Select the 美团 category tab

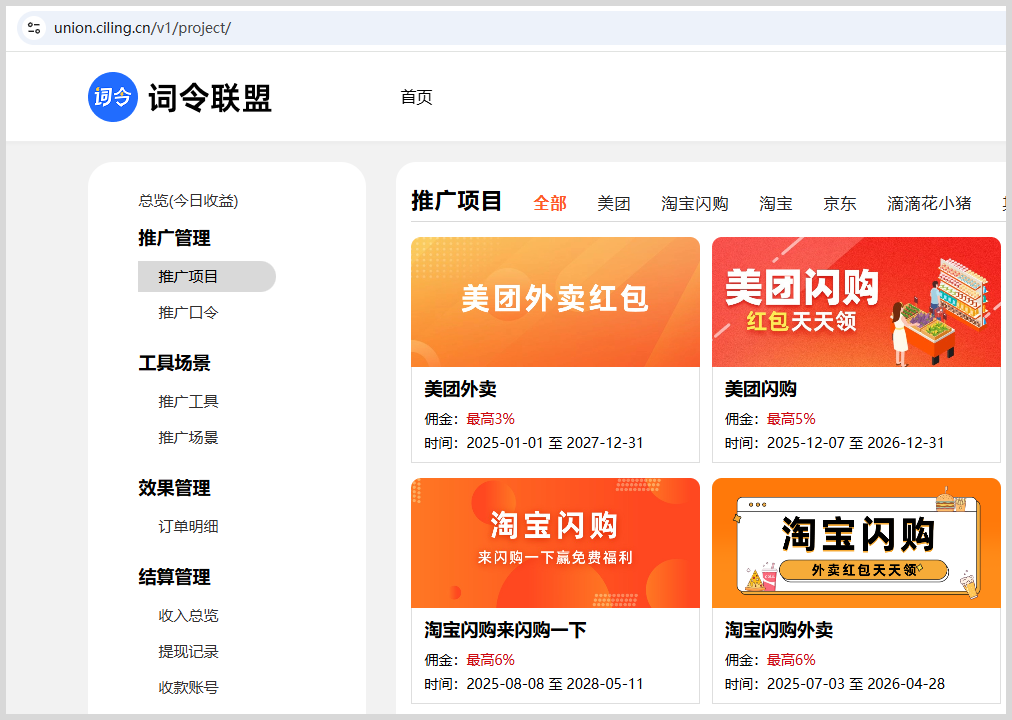(614, 204)
